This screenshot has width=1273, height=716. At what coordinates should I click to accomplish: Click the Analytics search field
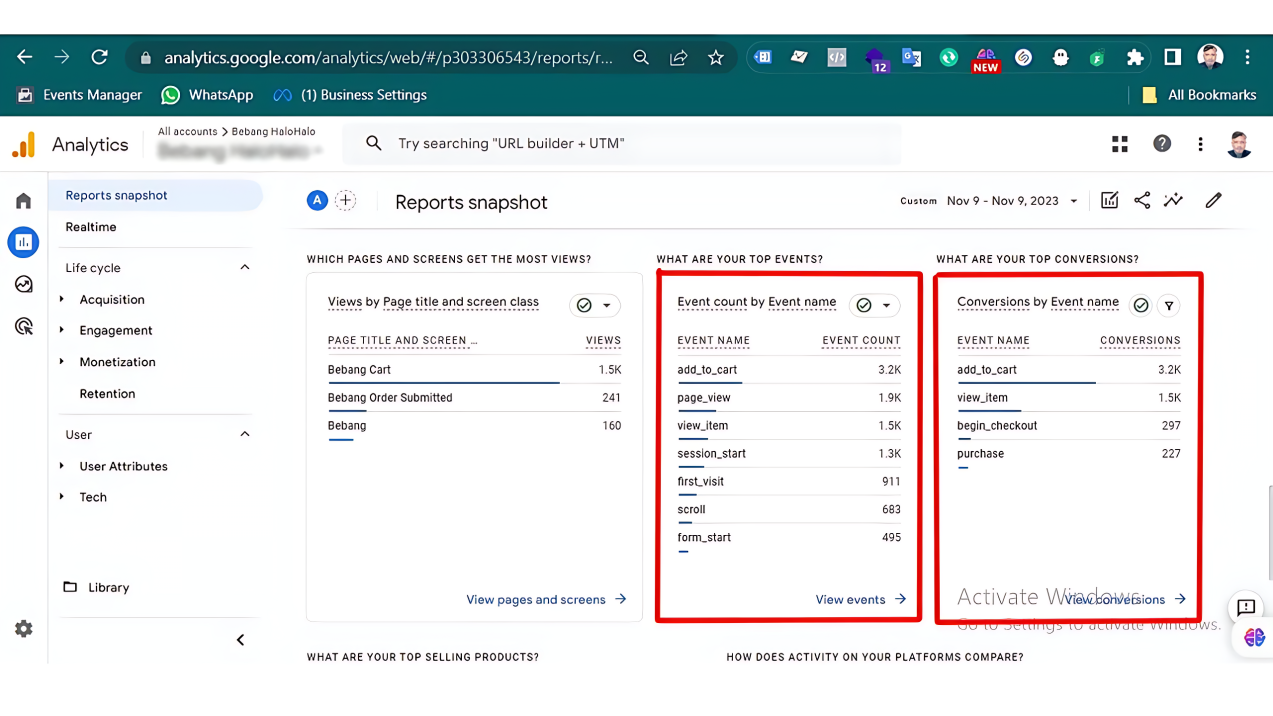click(x=621, y=144)
